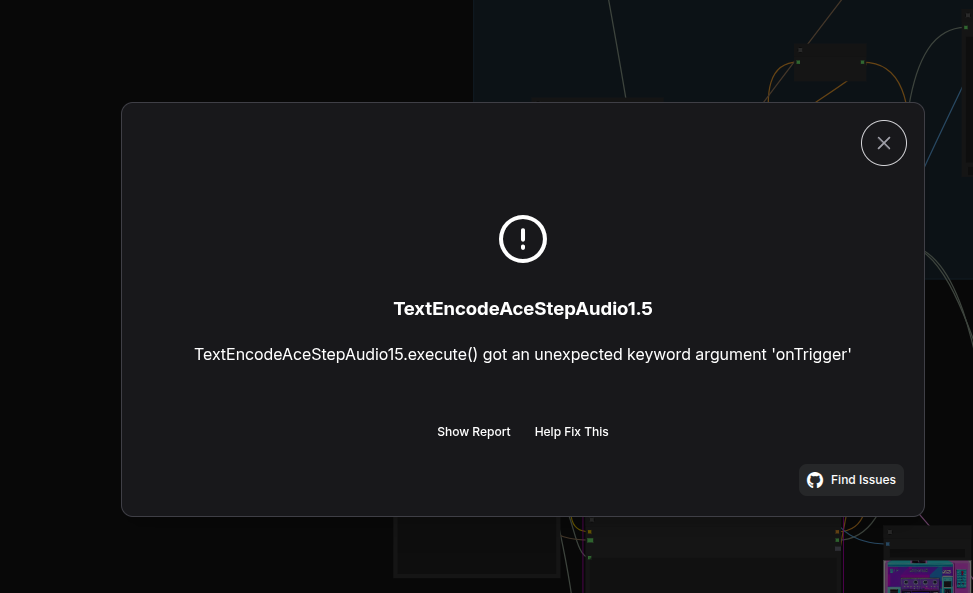Viewport: 973px width, 593px height.
Task: Click Help Fix This button
Action: coord(572,432)
